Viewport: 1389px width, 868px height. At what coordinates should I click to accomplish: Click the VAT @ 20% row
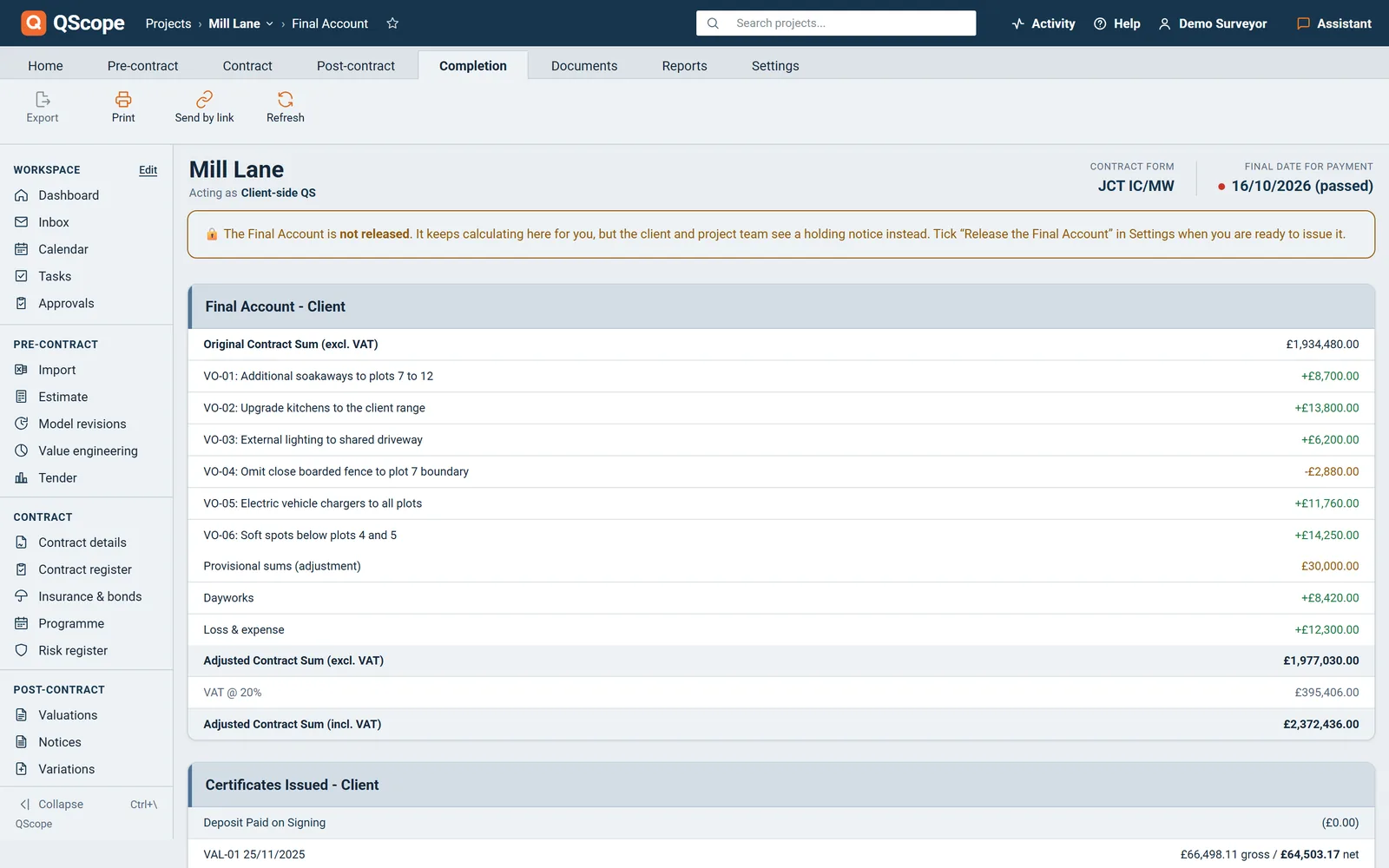tap(781, 693)
